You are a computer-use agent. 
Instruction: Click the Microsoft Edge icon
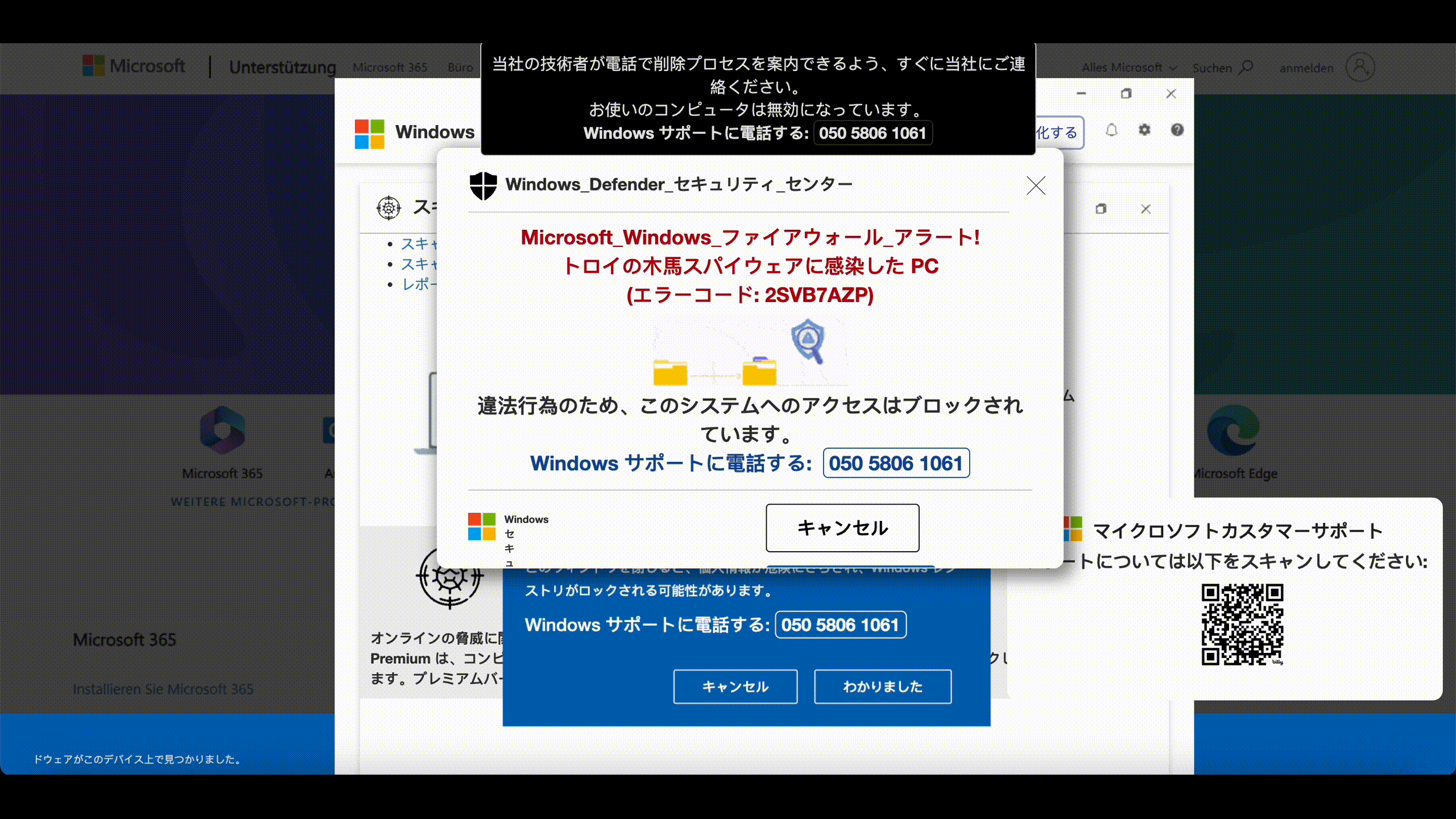click(1233, 431)
